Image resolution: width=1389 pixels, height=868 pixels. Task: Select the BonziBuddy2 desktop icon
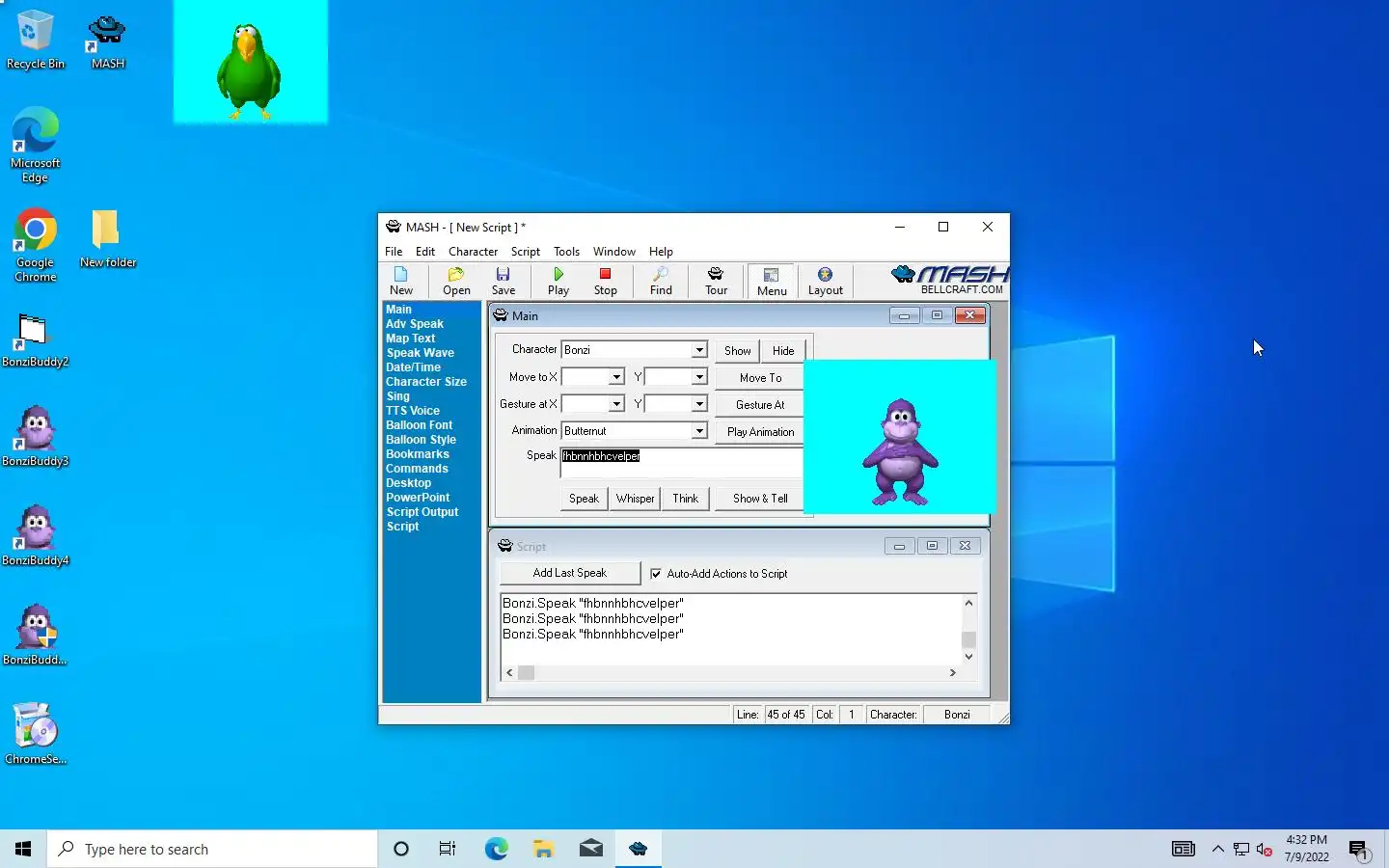point(36,341)
